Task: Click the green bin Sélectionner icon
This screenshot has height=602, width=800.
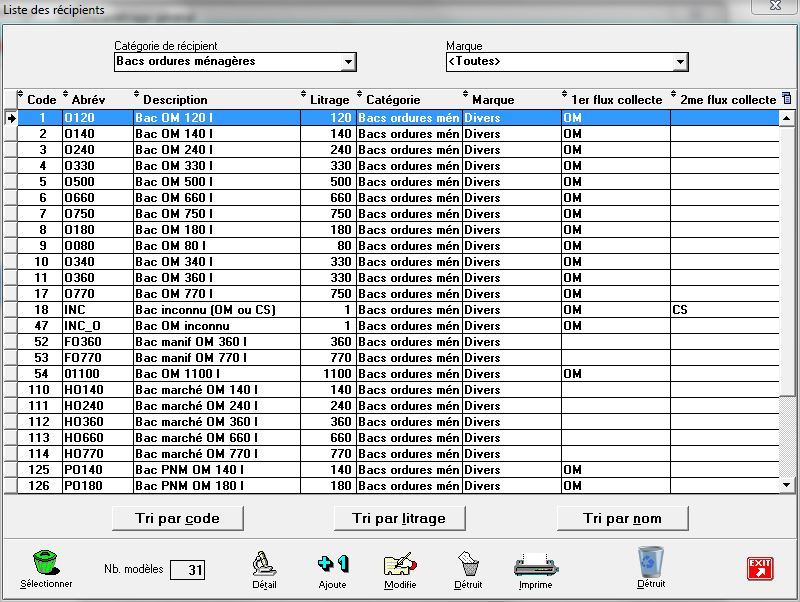Action: pos(45,562)
